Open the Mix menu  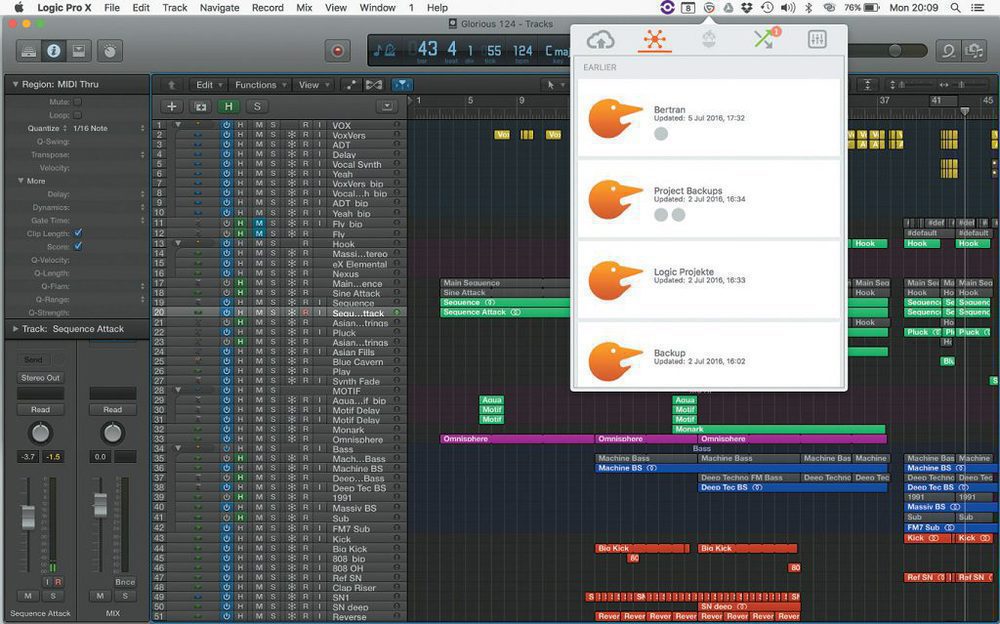coord(304,8)
